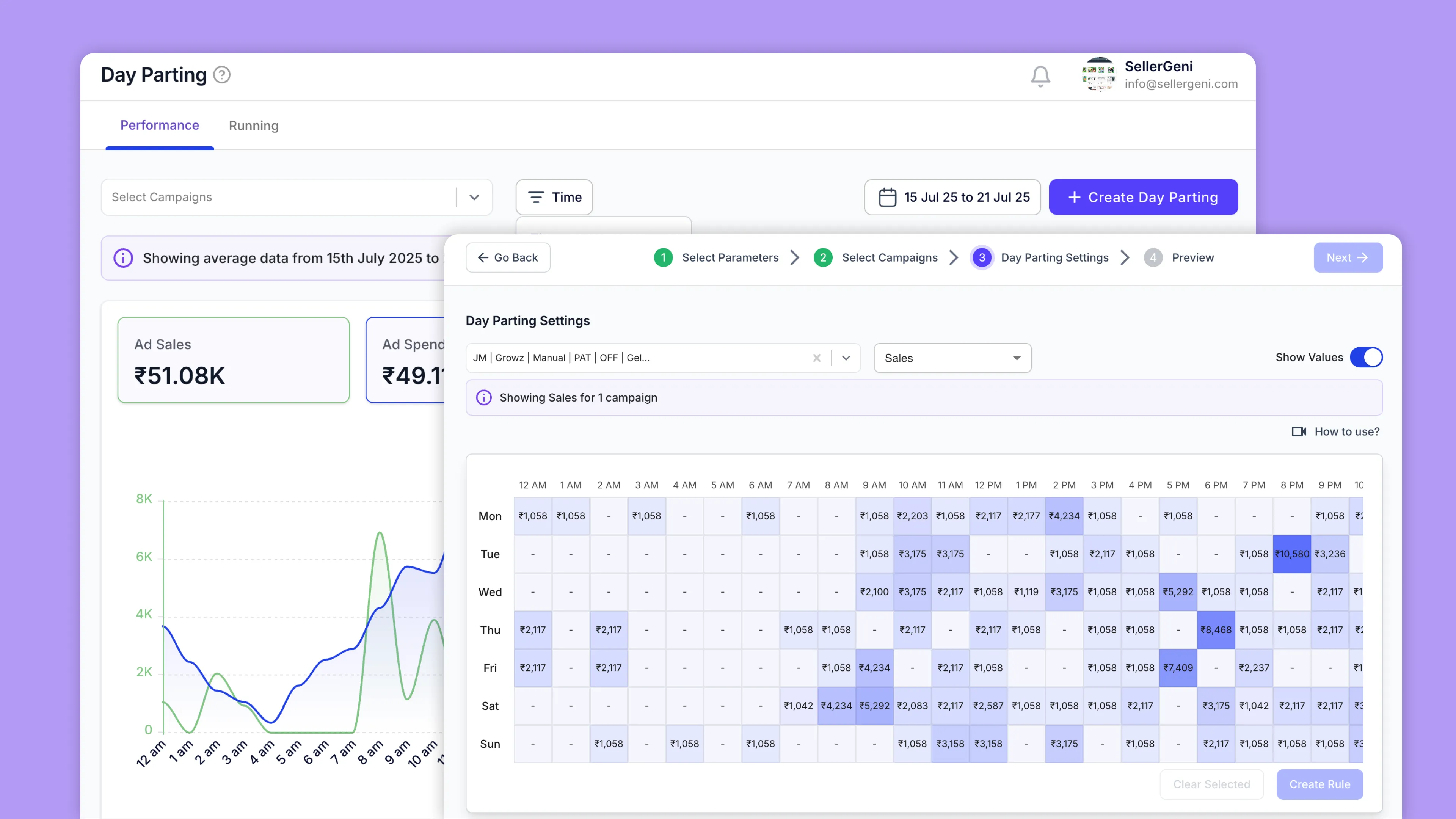Screen dimensions: 1456x819
Task: Click step 2 green circle Select Campaigns
Action: click(823, 258)
